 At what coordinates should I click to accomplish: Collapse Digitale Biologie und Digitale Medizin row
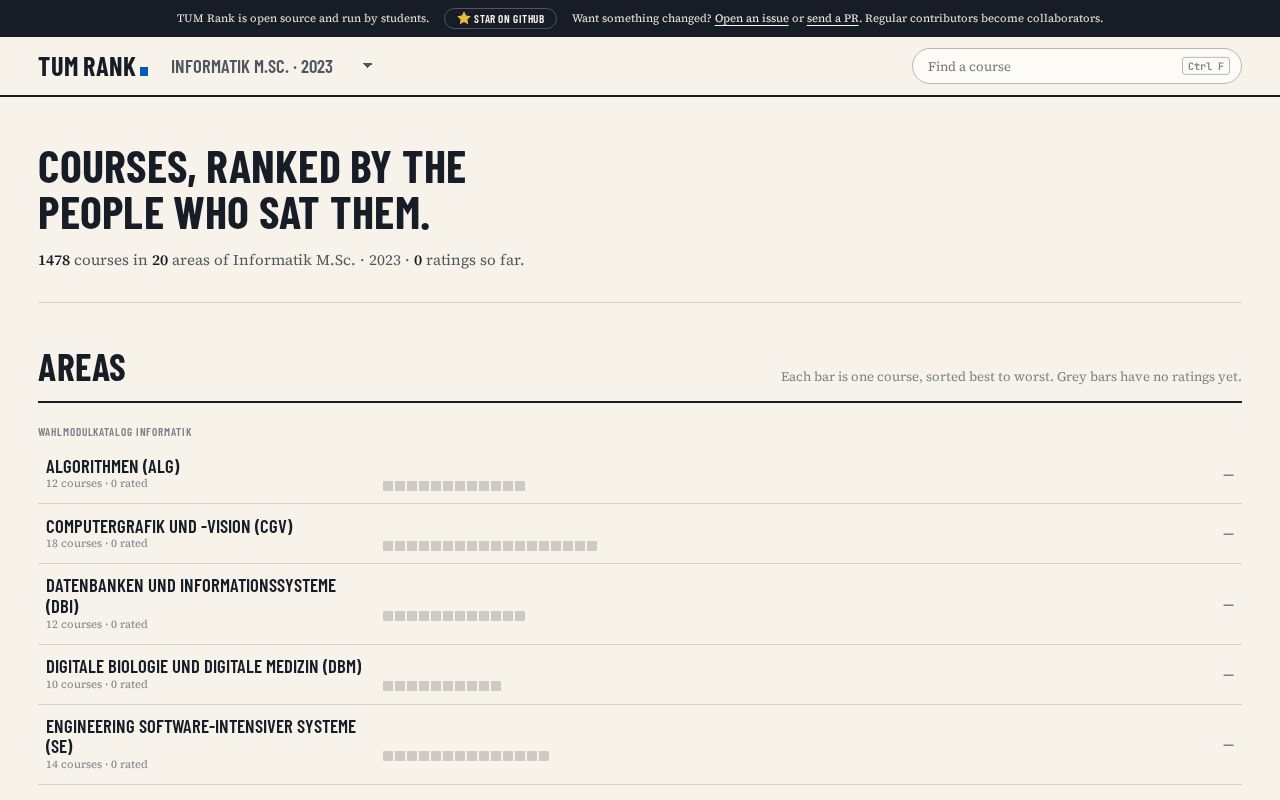1228,675
